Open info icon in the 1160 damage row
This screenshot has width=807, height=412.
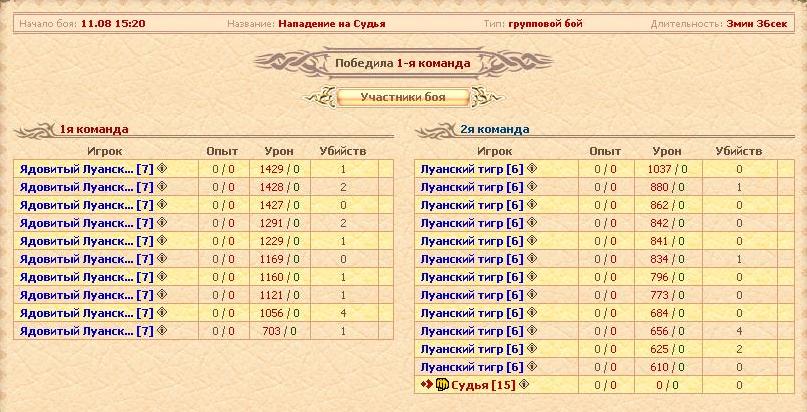[162, 276]
